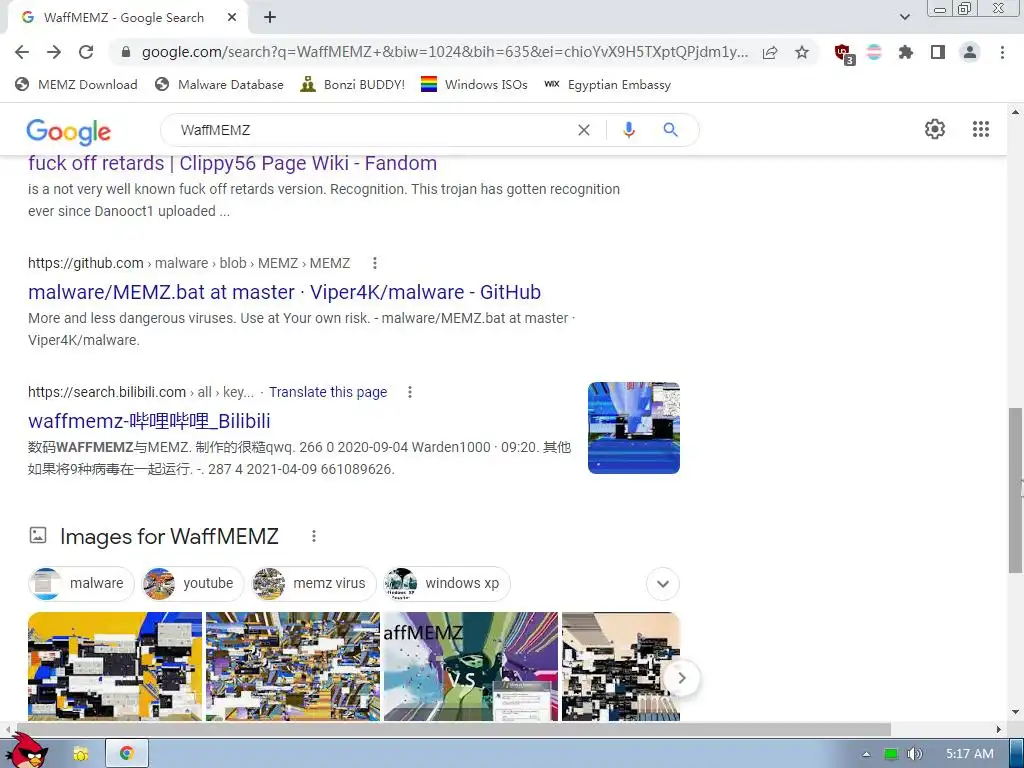Click Translate this page link
This screenshot has width=1024, height=768.
click(328, 392)
